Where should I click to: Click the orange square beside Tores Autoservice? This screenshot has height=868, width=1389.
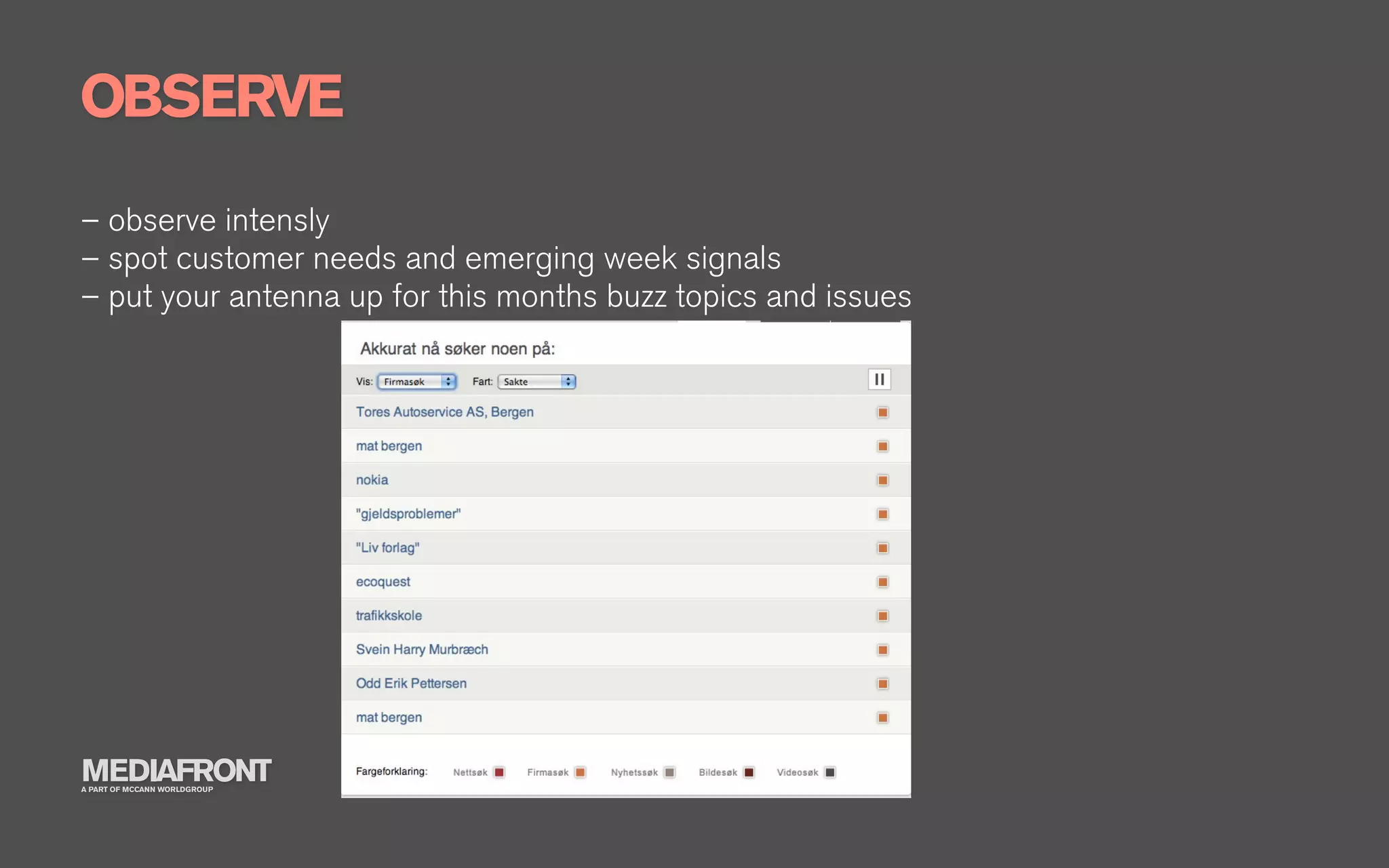pos(882,412)
